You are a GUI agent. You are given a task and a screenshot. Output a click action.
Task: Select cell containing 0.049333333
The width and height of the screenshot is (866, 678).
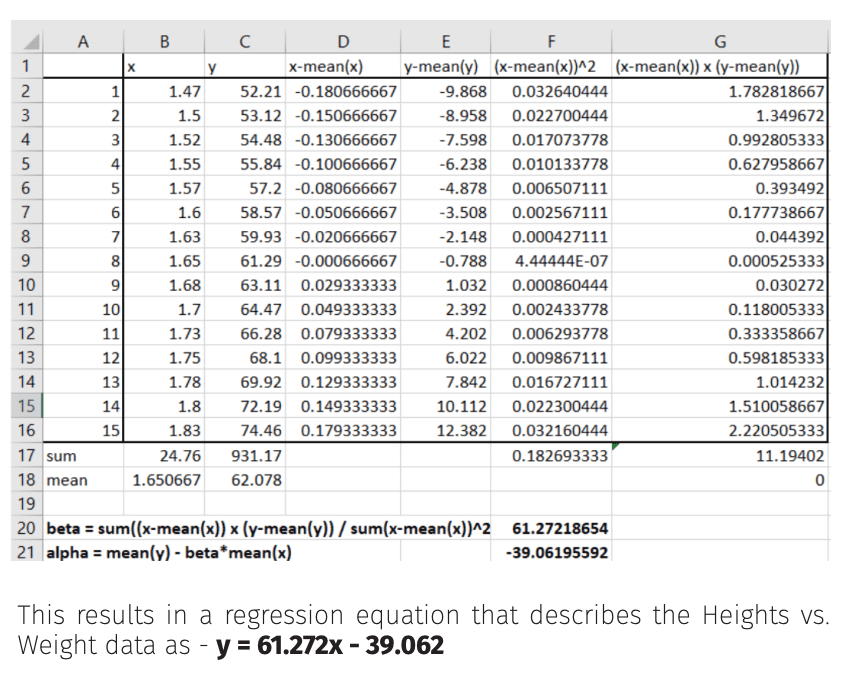(343, 309)
